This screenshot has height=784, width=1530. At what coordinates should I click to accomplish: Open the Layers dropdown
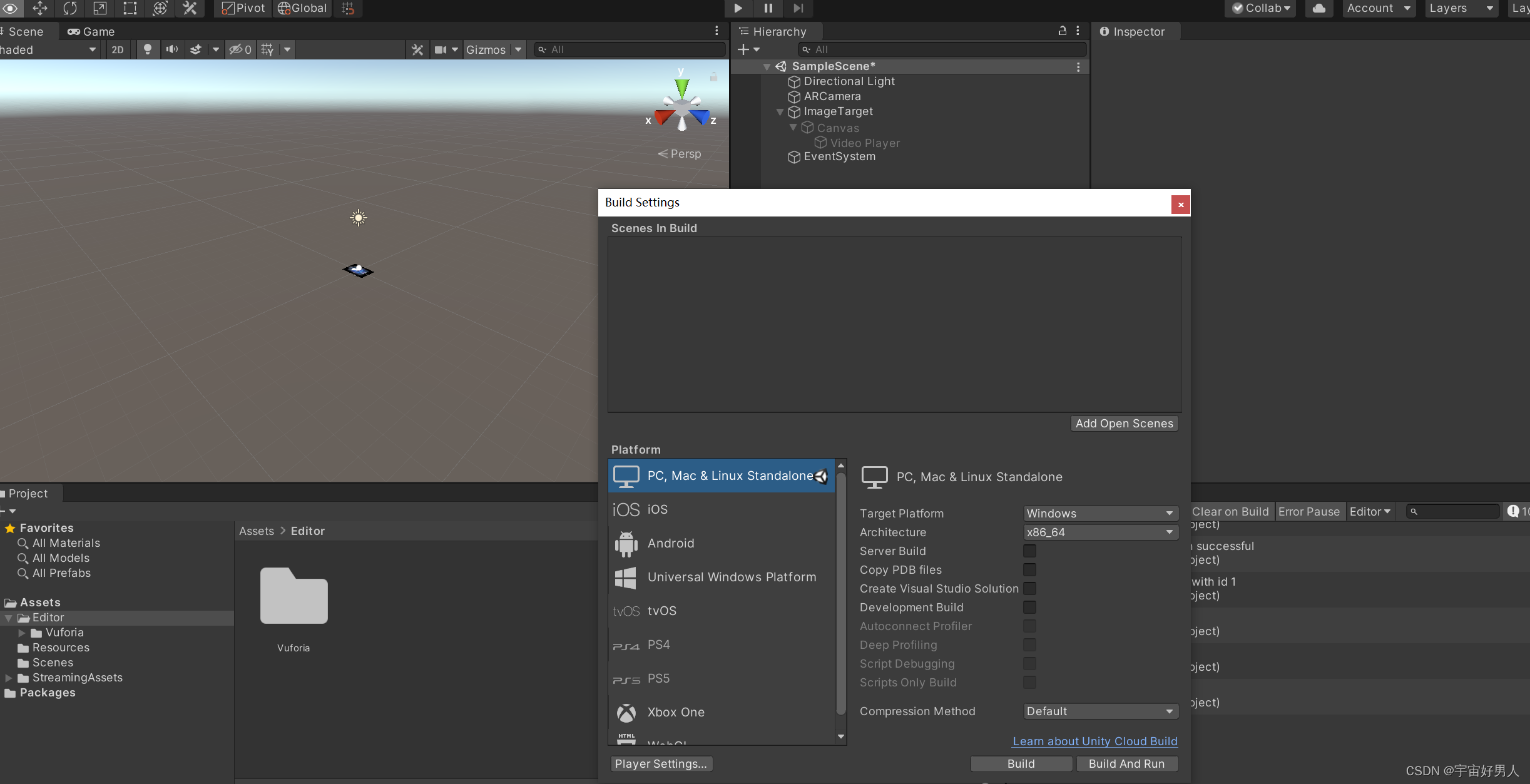click(1461, 8)
